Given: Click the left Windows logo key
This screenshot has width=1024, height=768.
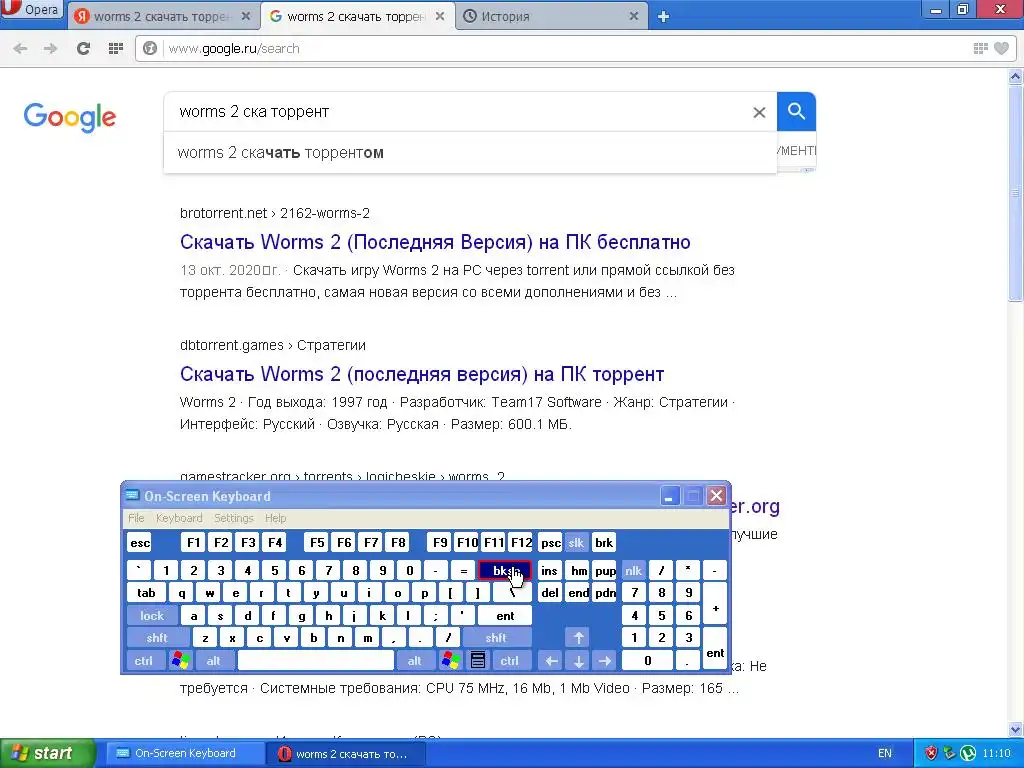Looking at the screenshot, I should (180, 661).
